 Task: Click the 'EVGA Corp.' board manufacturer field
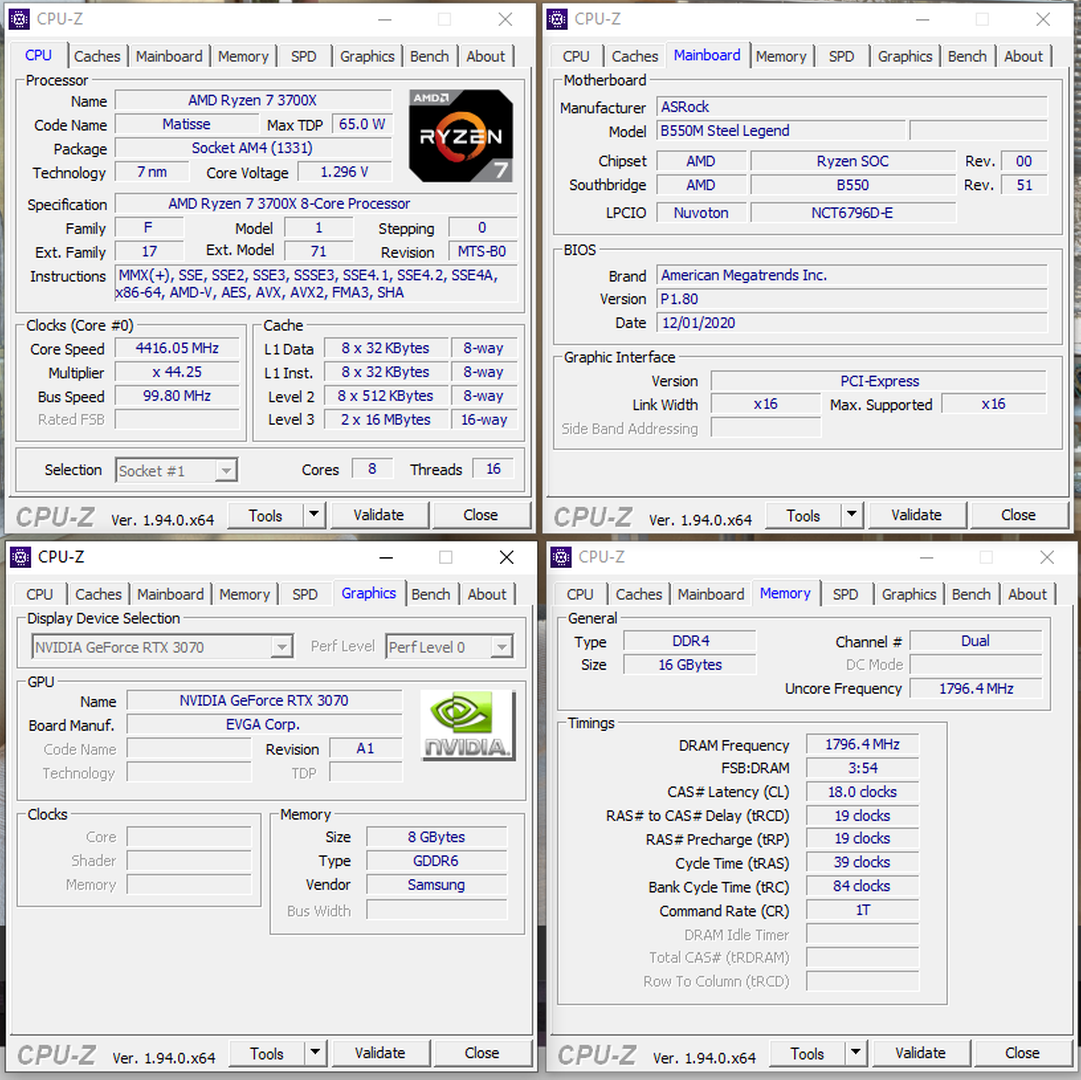click(x=264, y=725)
